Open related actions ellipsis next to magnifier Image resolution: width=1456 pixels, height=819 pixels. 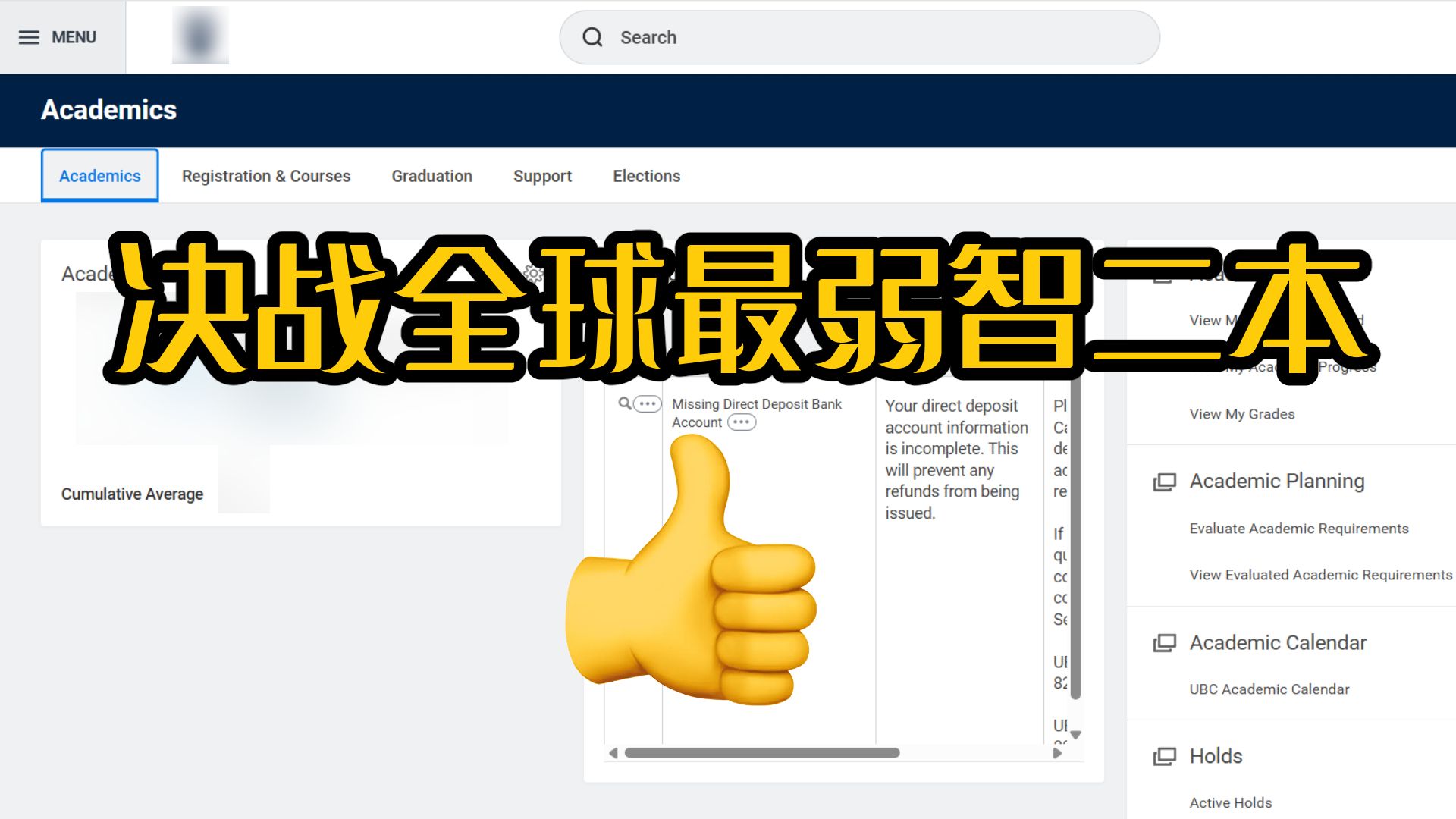tap(647, 403)
